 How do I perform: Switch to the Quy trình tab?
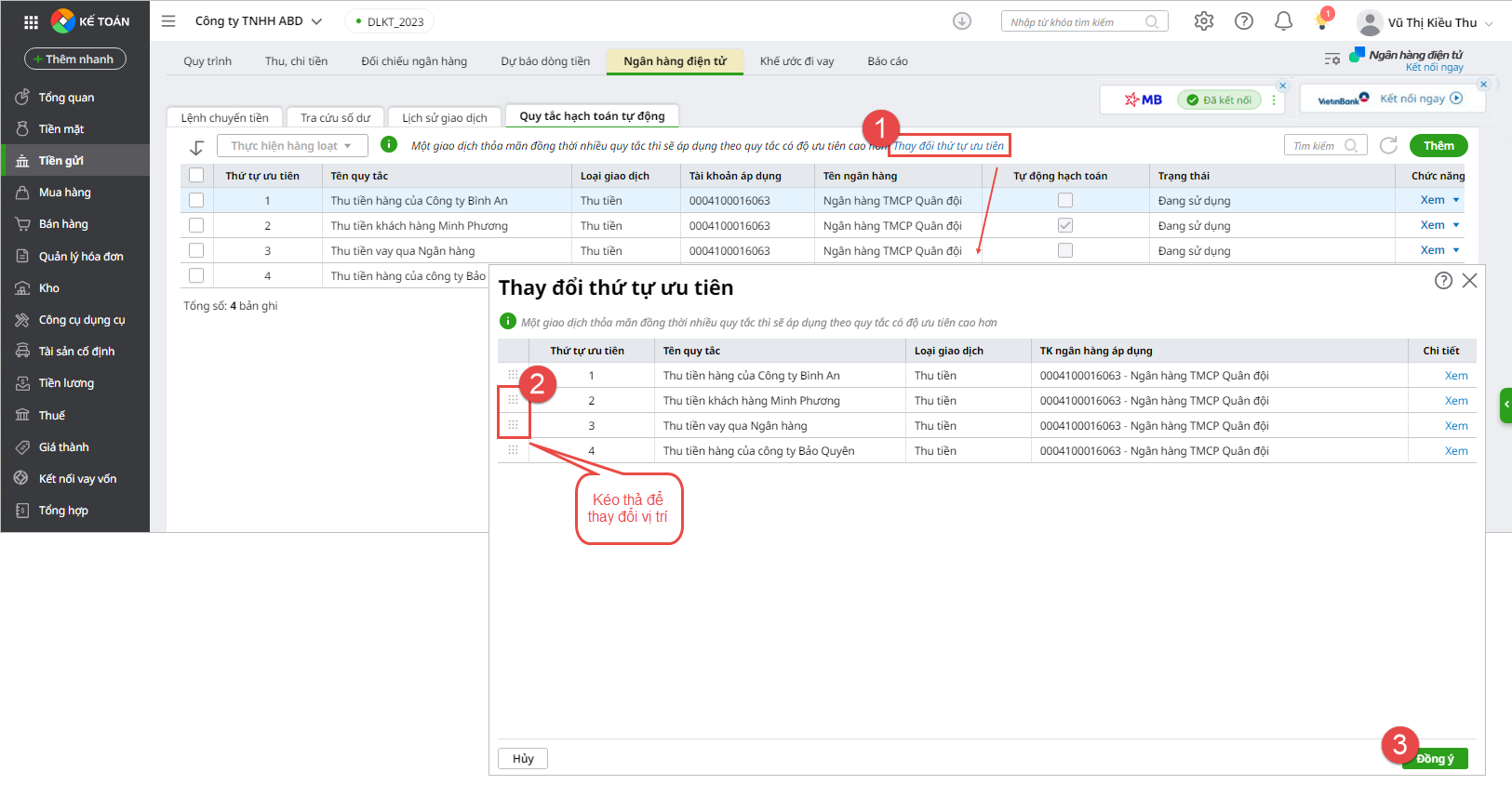[207, 61]
